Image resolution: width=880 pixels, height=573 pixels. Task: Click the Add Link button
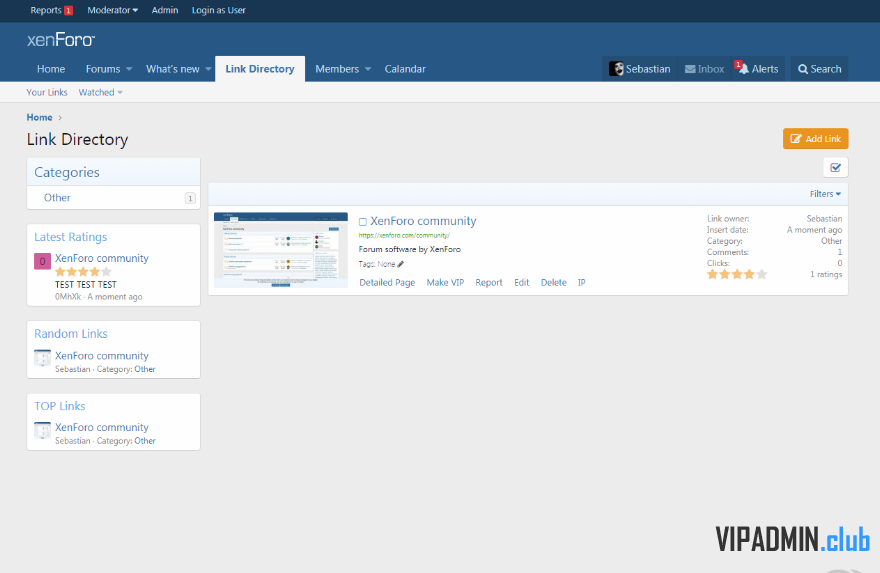point(815,139)
